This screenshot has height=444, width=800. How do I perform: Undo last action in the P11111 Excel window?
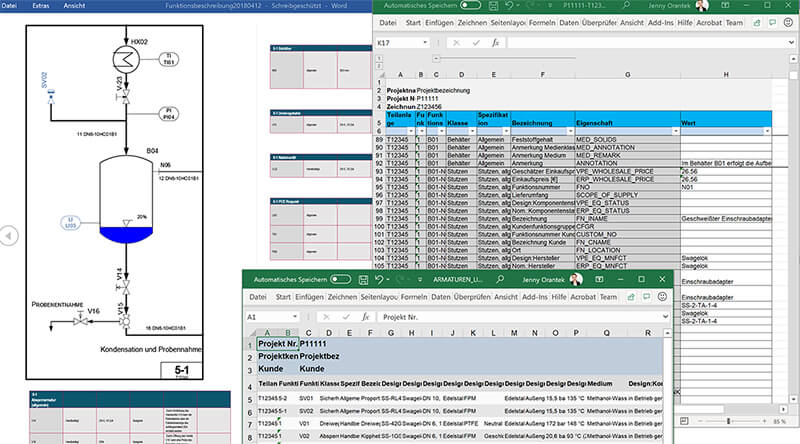[509, 6]
